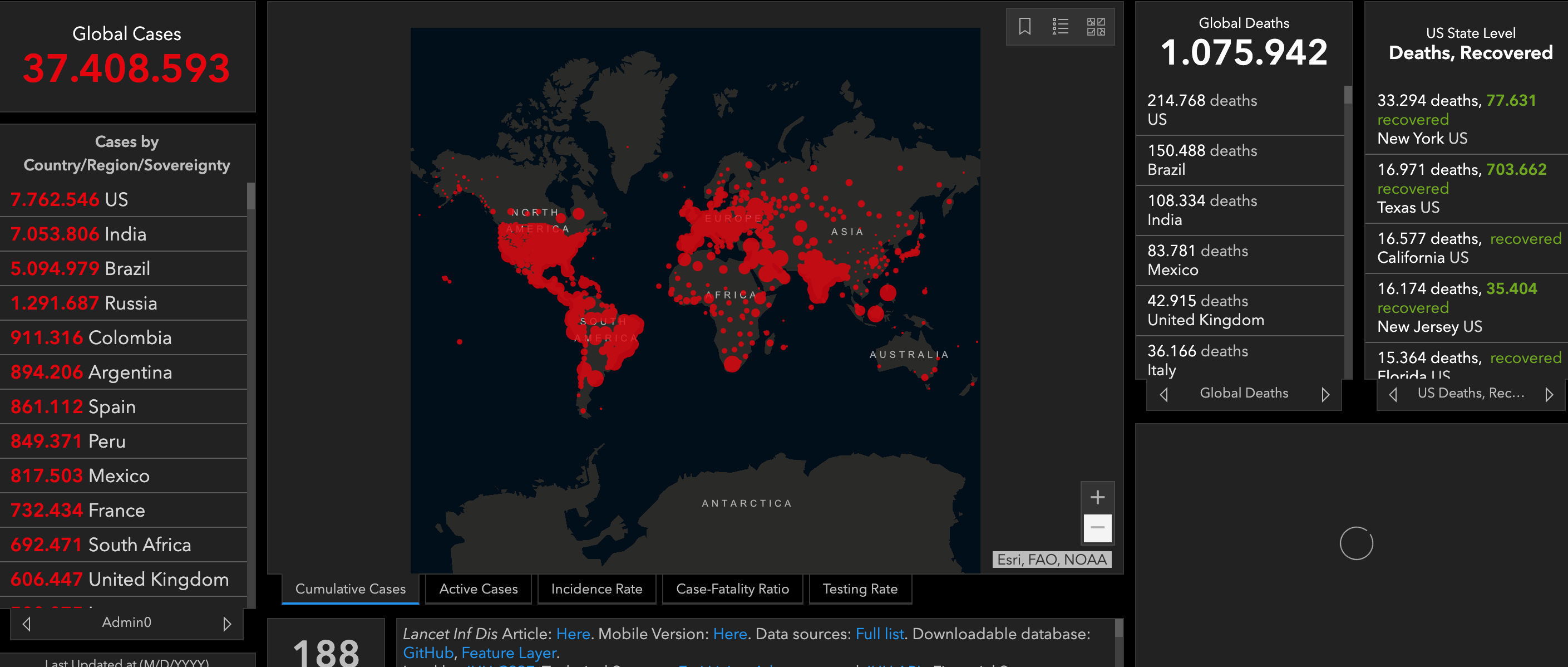
Task: Go to previous page before Admin0
Action: 27,623
